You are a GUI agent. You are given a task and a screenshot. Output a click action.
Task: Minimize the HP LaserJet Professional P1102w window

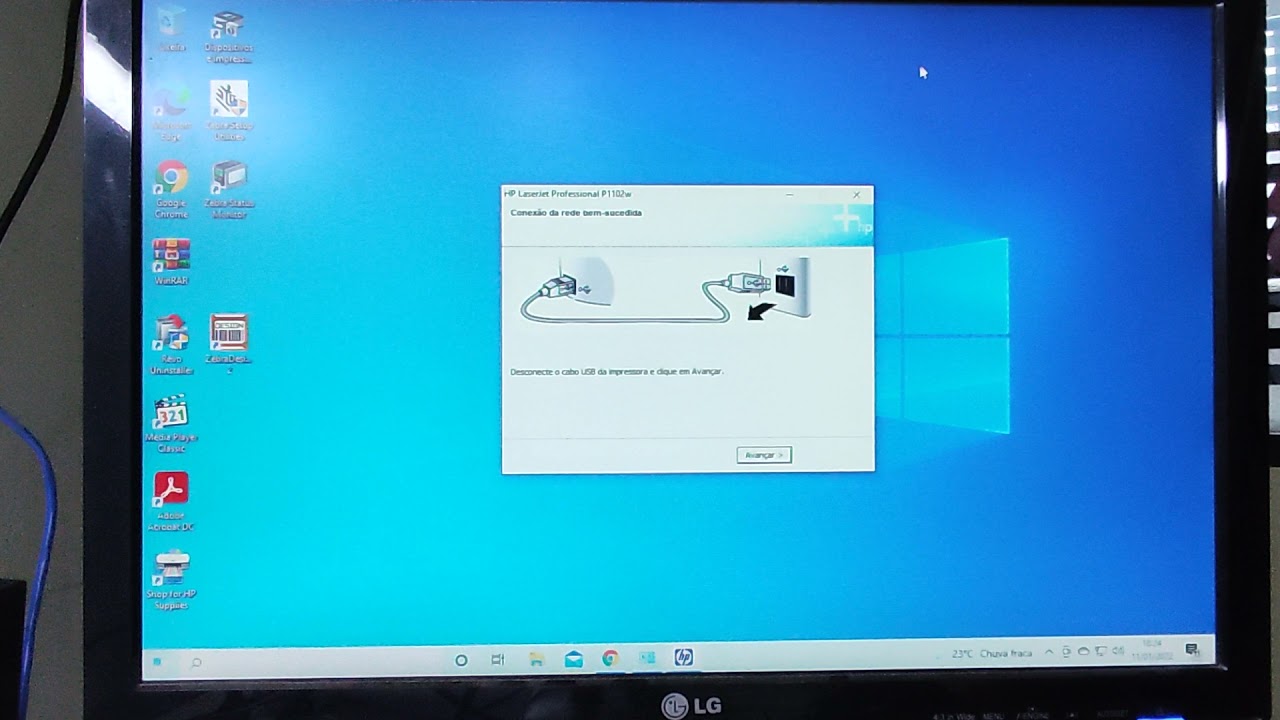pos(790,194)
